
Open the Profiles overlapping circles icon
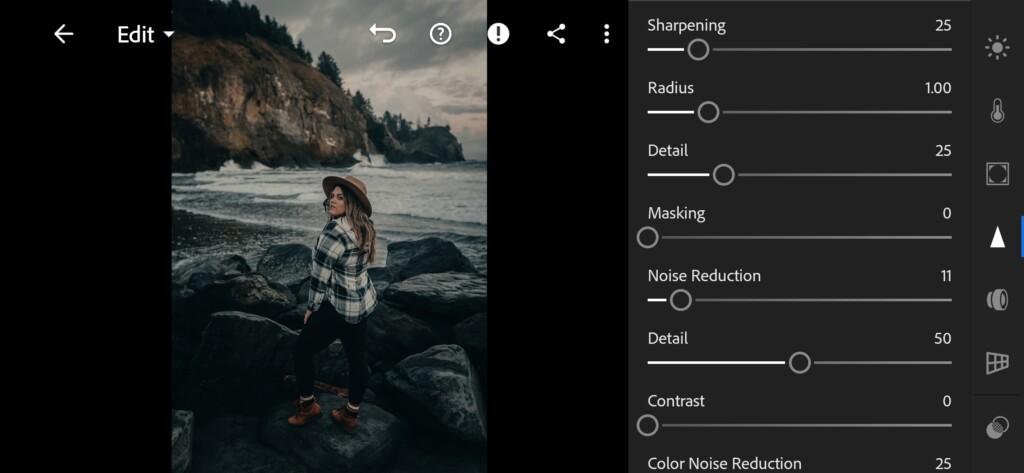(997, 428)
